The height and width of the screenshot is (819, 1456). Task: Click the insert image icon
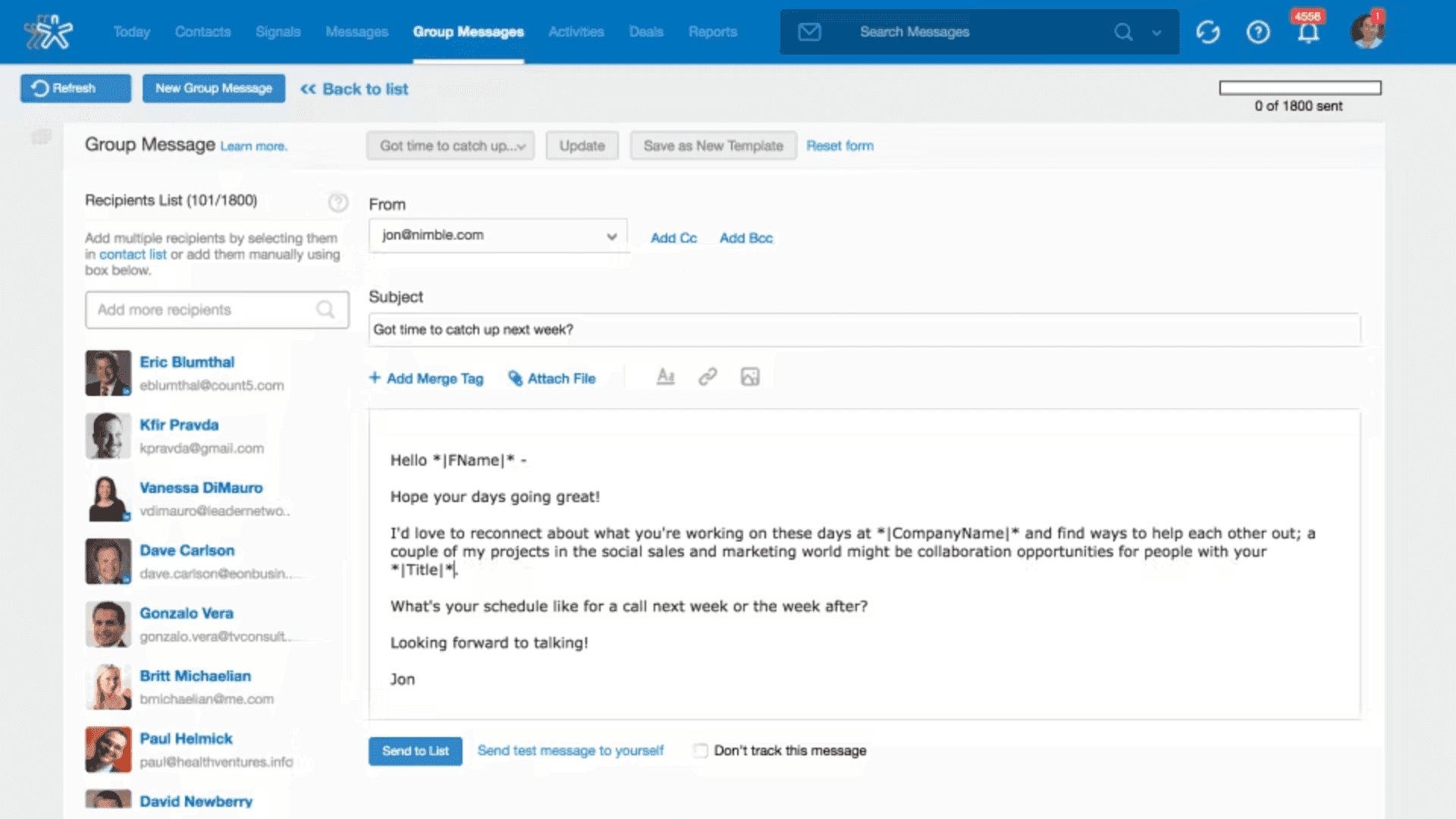[x=750, y=377]
